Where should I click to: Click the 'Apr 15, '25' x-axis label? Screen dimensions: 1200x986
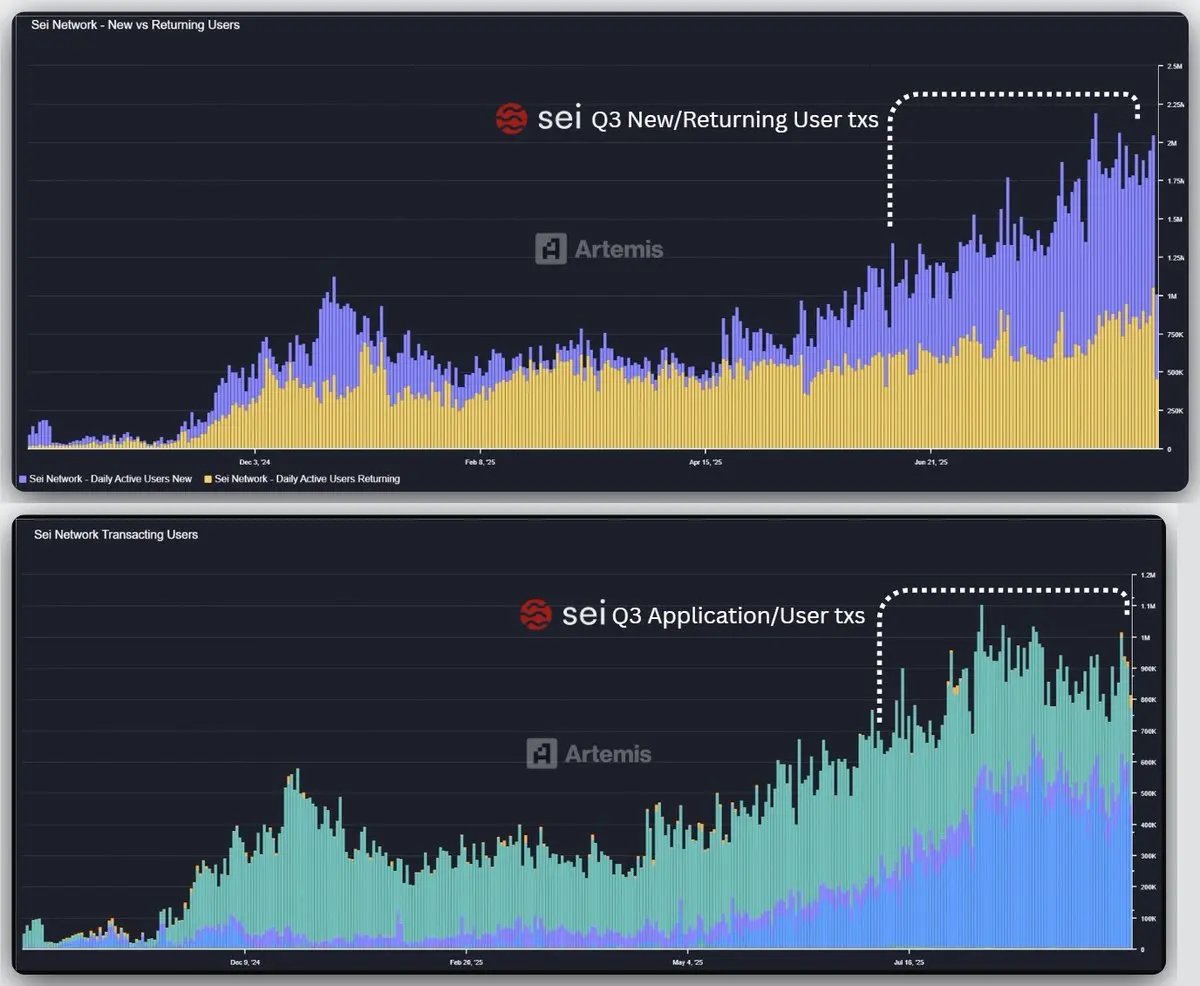pos(705,462)
